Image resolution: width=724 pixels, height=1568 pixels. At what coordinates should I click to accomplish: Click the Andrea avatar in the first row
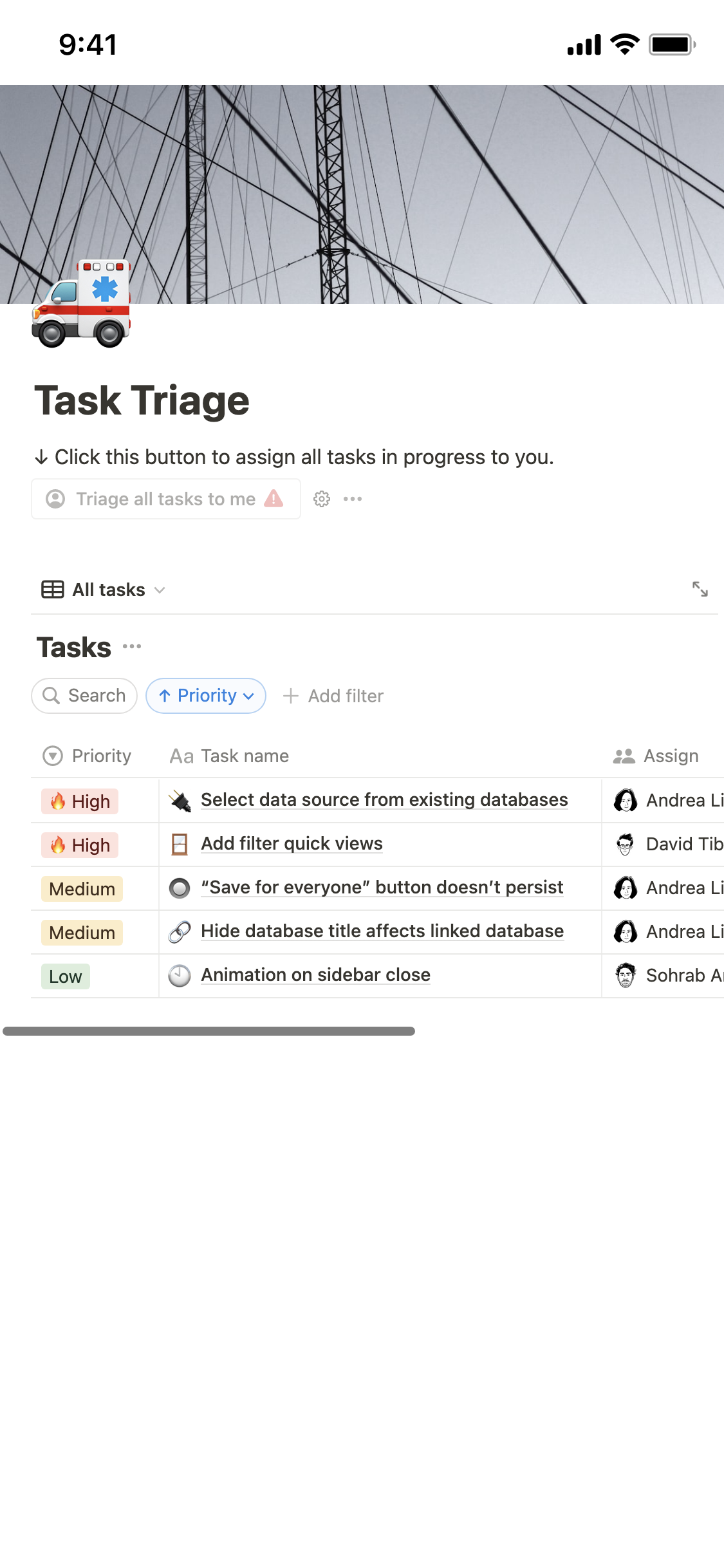(x=626, y=800)
